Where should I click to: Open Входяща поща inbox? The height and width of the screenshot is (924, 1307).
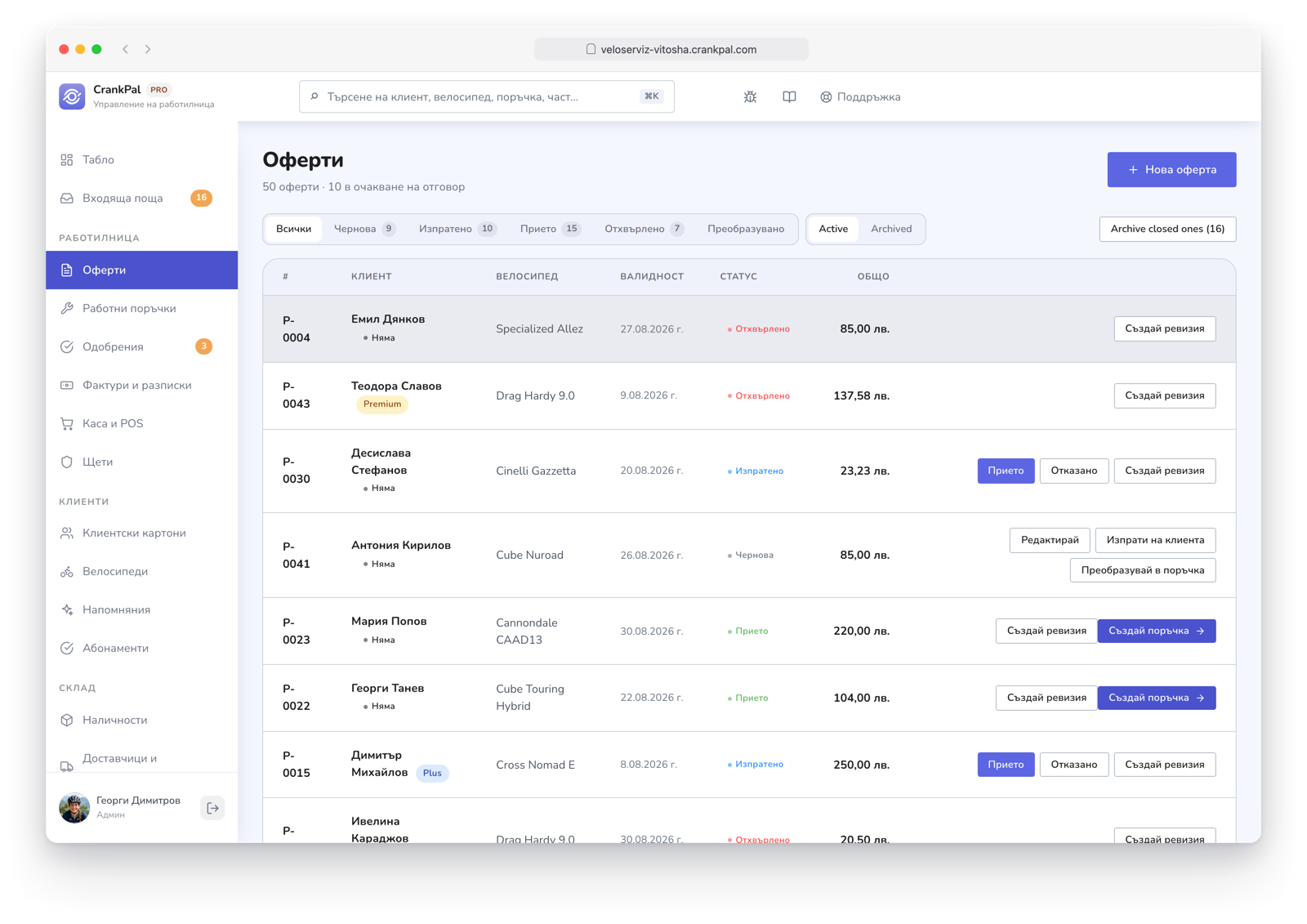[x=142, y=199]
